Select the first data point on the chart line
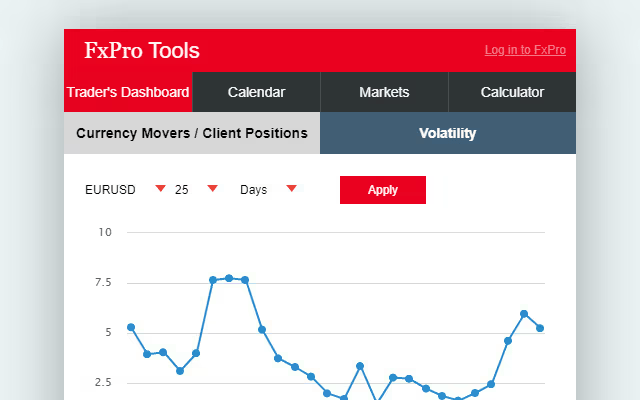The image size is (640, 400). [x=131, y=327]
